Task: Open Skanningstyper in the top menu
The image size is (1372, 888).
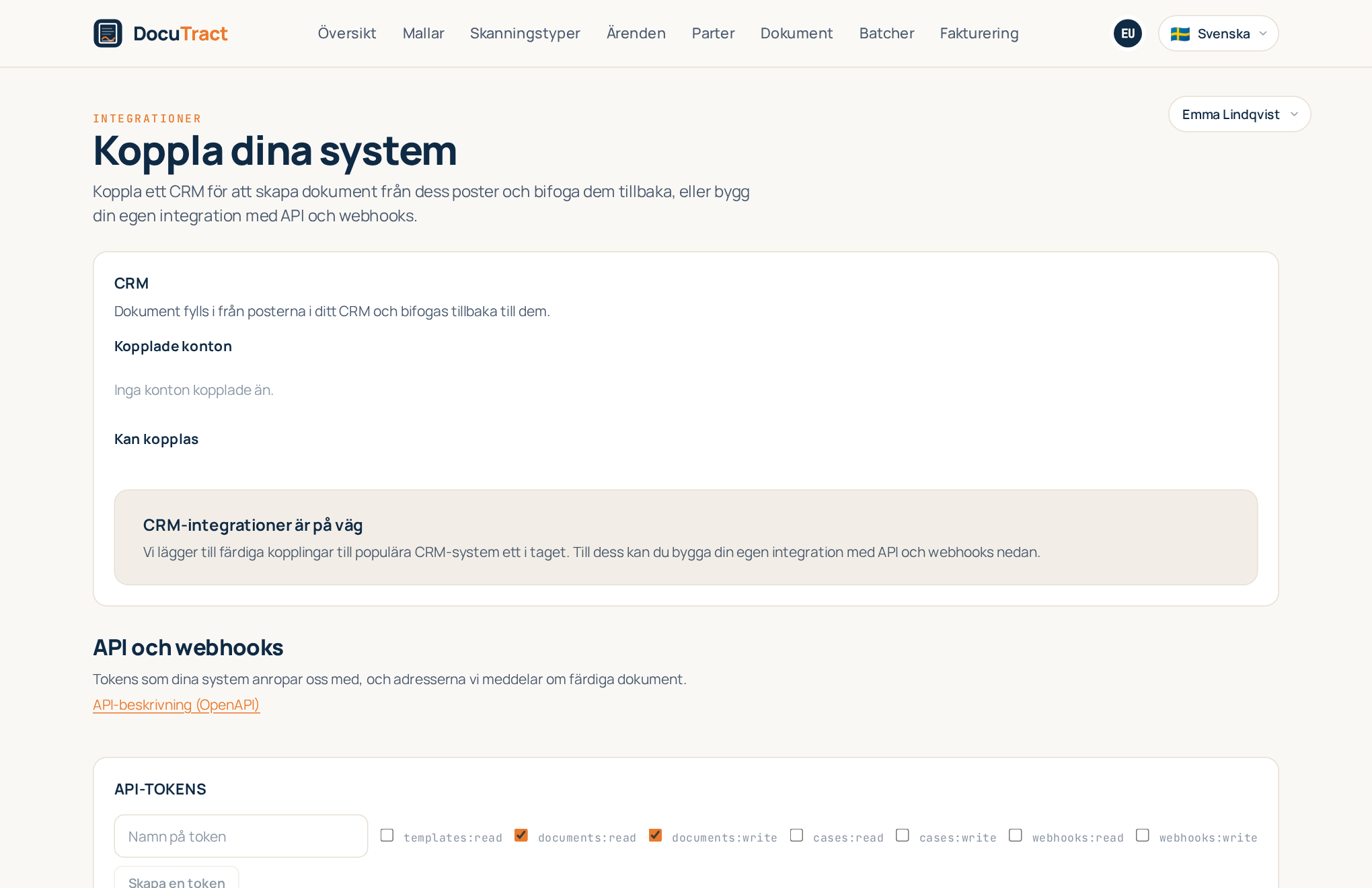Action: point(525,33)
